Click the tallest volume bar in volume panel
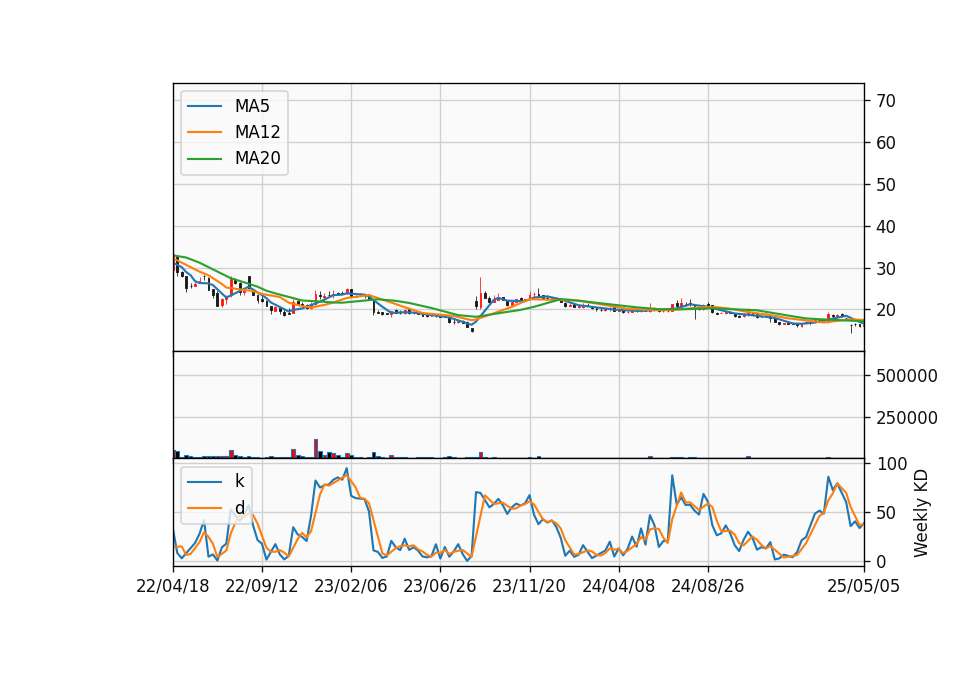Image resolution: width=960 pixels, height=690 pixels. click(x=316, y=449)
